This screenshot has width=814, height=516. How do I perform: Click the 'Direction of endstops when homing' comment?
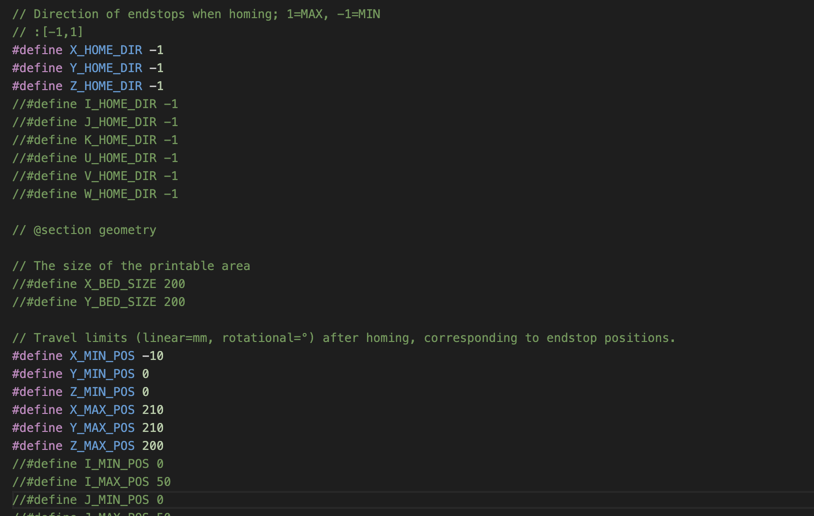(x=196, y=14)
